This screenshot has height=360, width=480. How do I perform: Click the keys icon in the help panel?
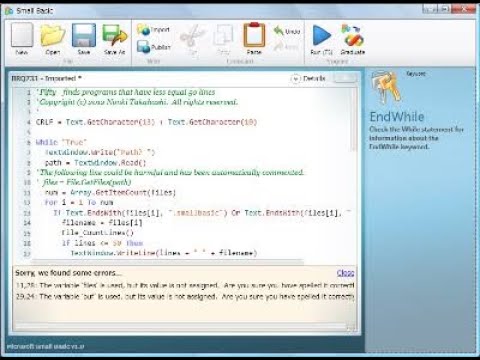pyautogui.click(x=387, y=87)
